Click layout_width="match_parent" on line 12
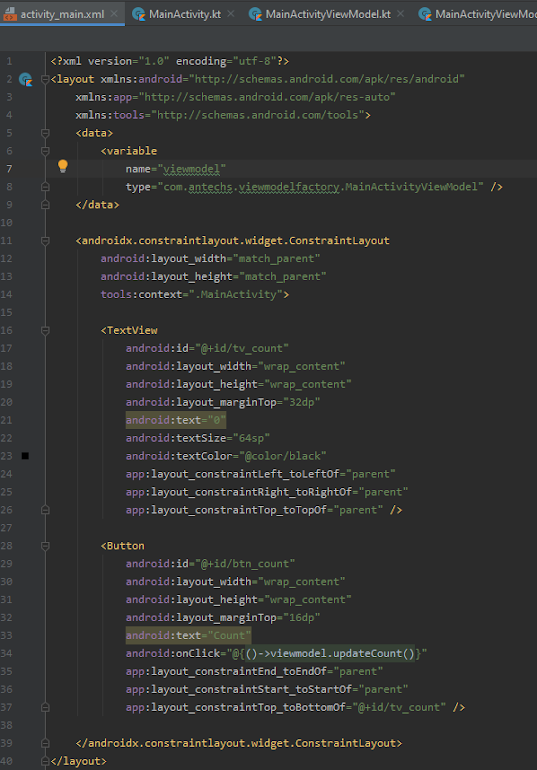This screenshot has height=770, width=537. tap(211, 259)
